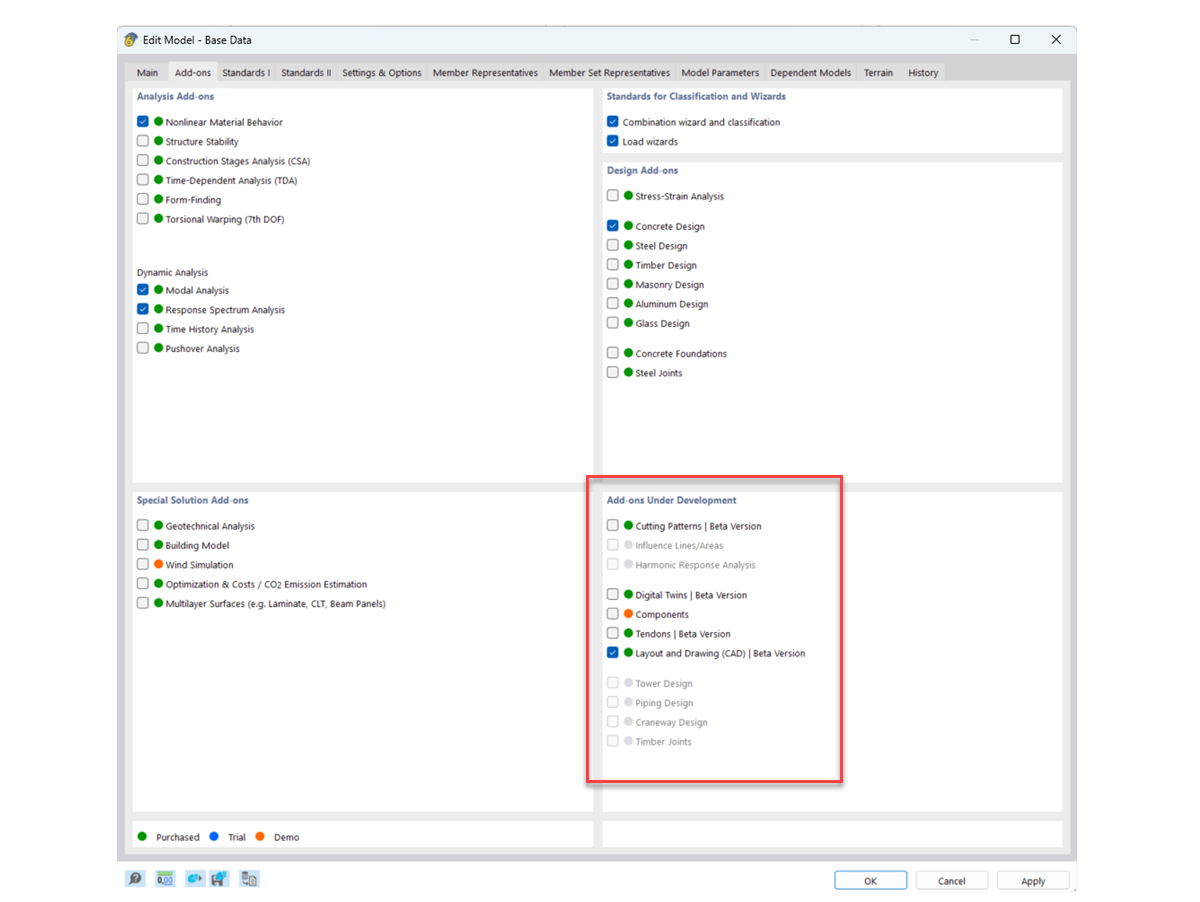Disable the Modal Analysis add-on
The height and width of the screenshot is (902, 1200).
142,290
